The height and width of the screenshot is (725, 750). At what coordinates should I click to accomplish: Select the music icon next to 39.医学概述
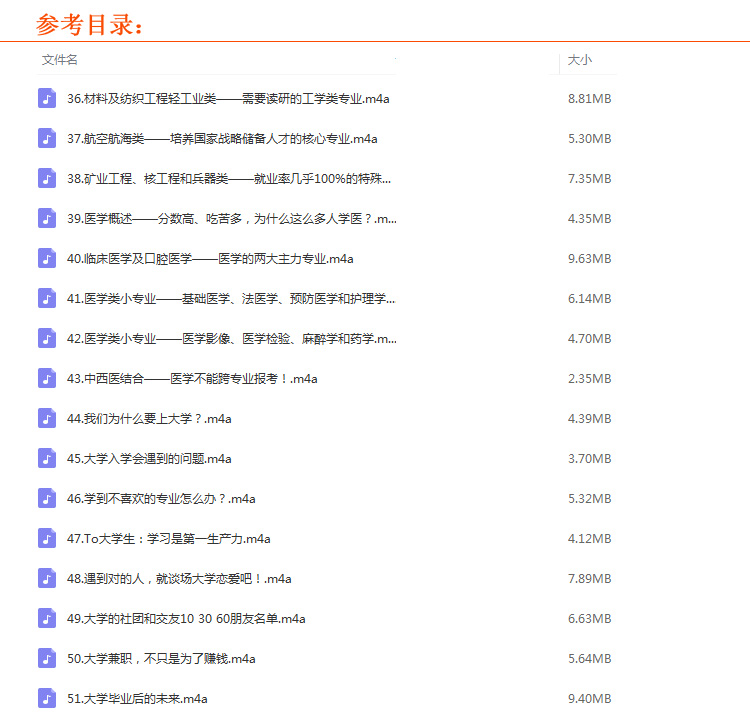coord(47,218)
